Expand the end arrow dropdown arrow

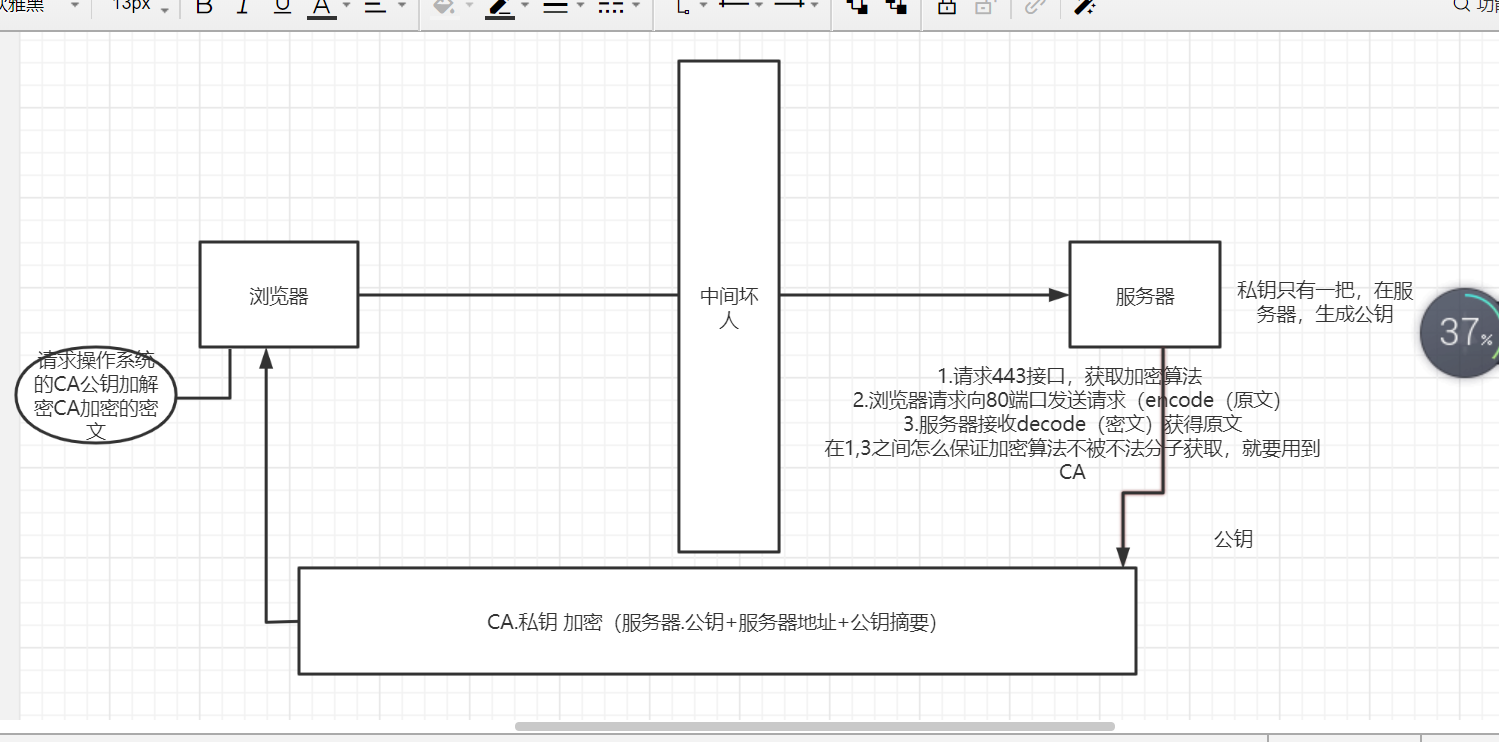pyautogui.click(x=815, y=5)
